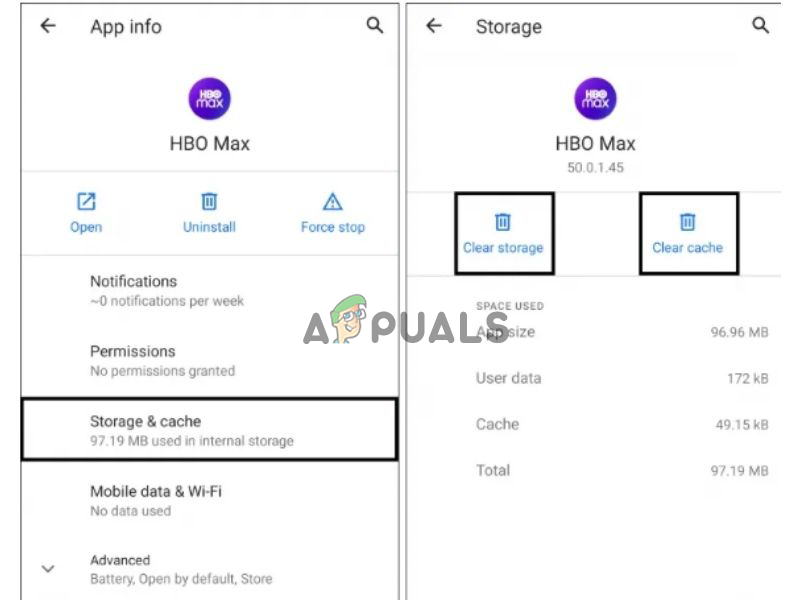The height and width of the screenshot is (600, 800).
Task: Tap the Total storage row
Action: click(620, 470)
